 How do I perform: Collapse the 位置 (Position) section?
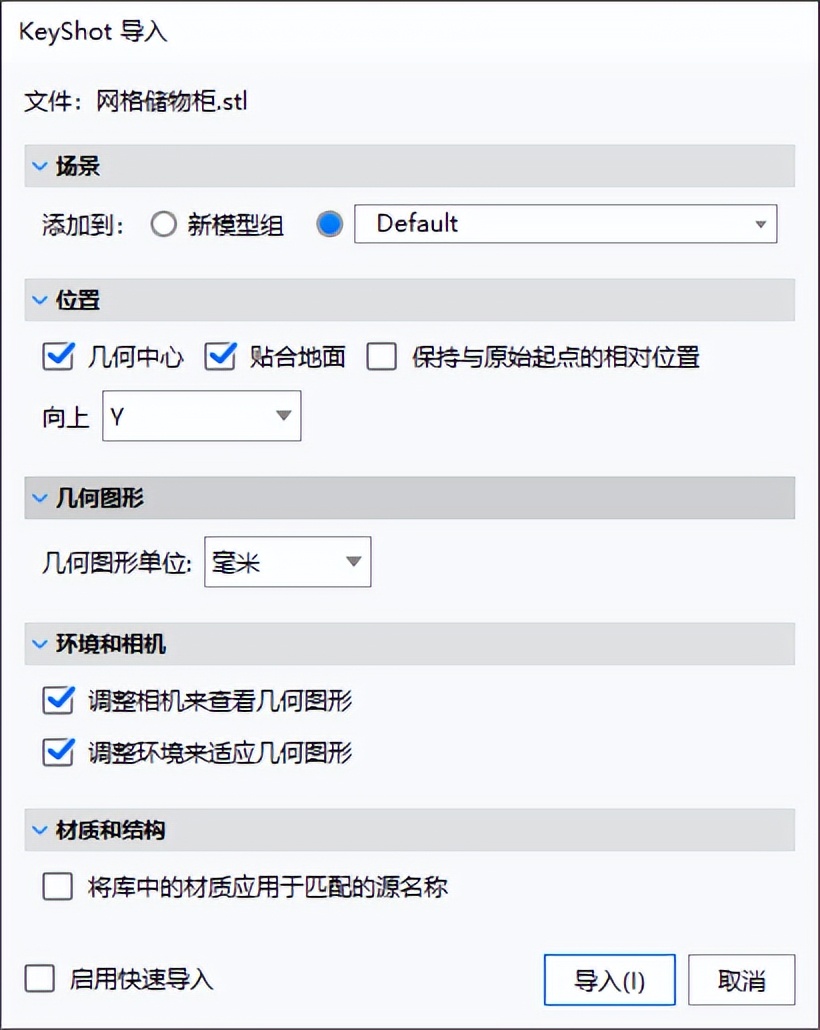(39, 299)
